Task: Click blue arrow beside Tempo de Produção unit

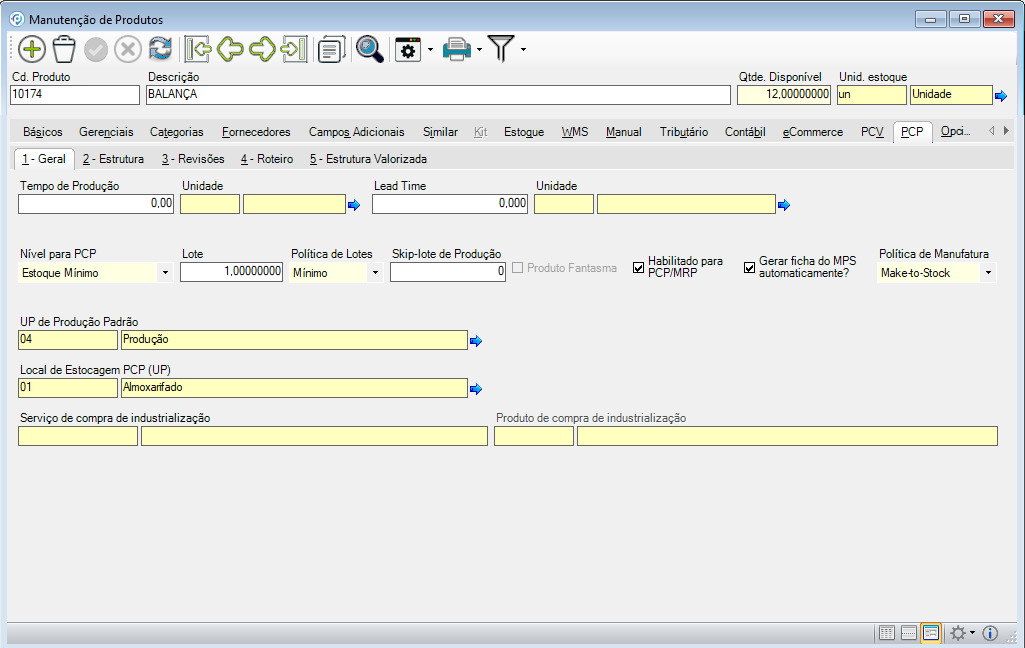Action: pos(354,205)
